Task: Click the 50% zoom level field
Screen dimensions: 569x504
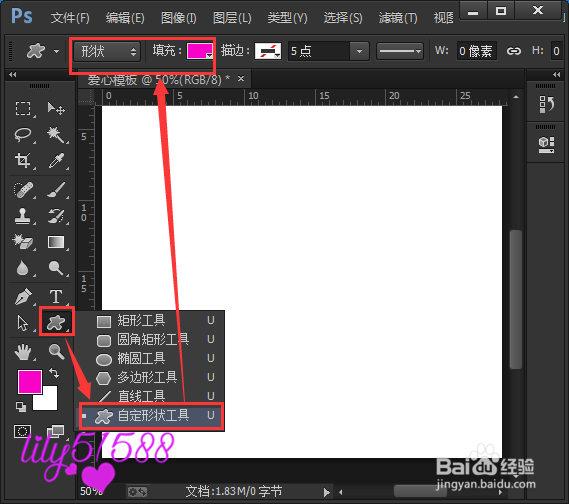Action: pos(91,491)
